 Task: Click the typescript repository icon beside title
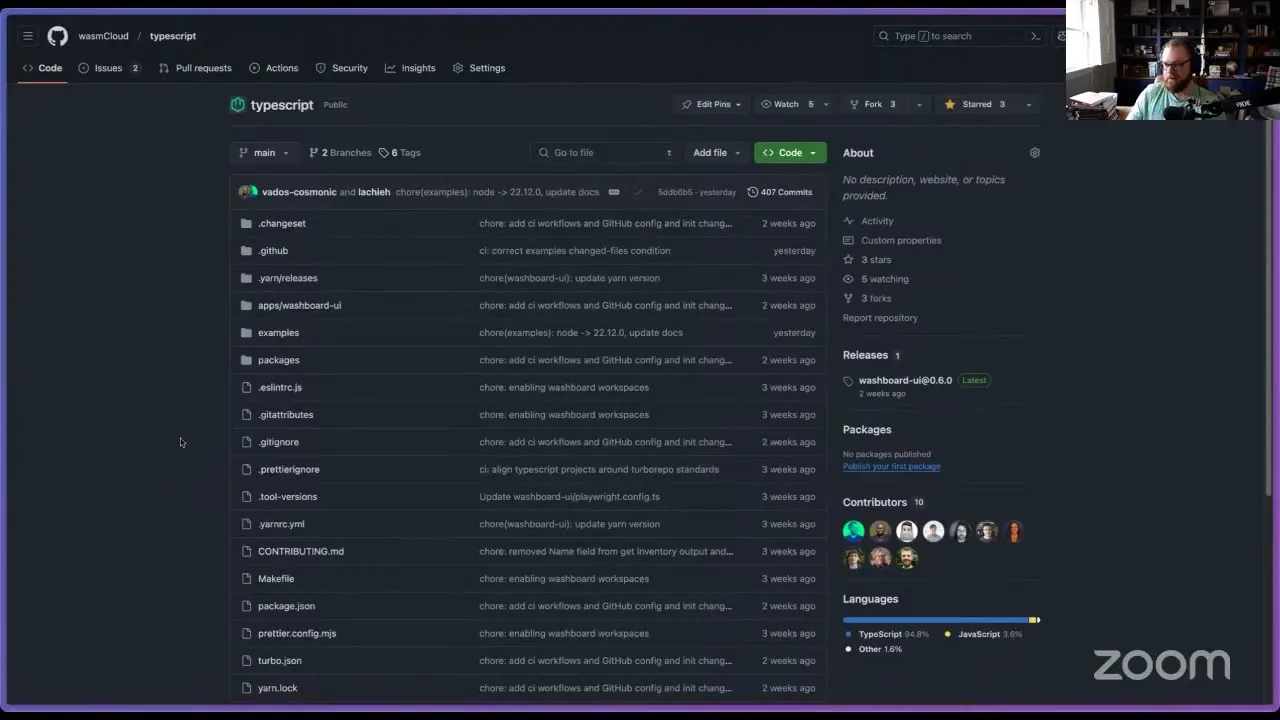(x=238, y=105)
